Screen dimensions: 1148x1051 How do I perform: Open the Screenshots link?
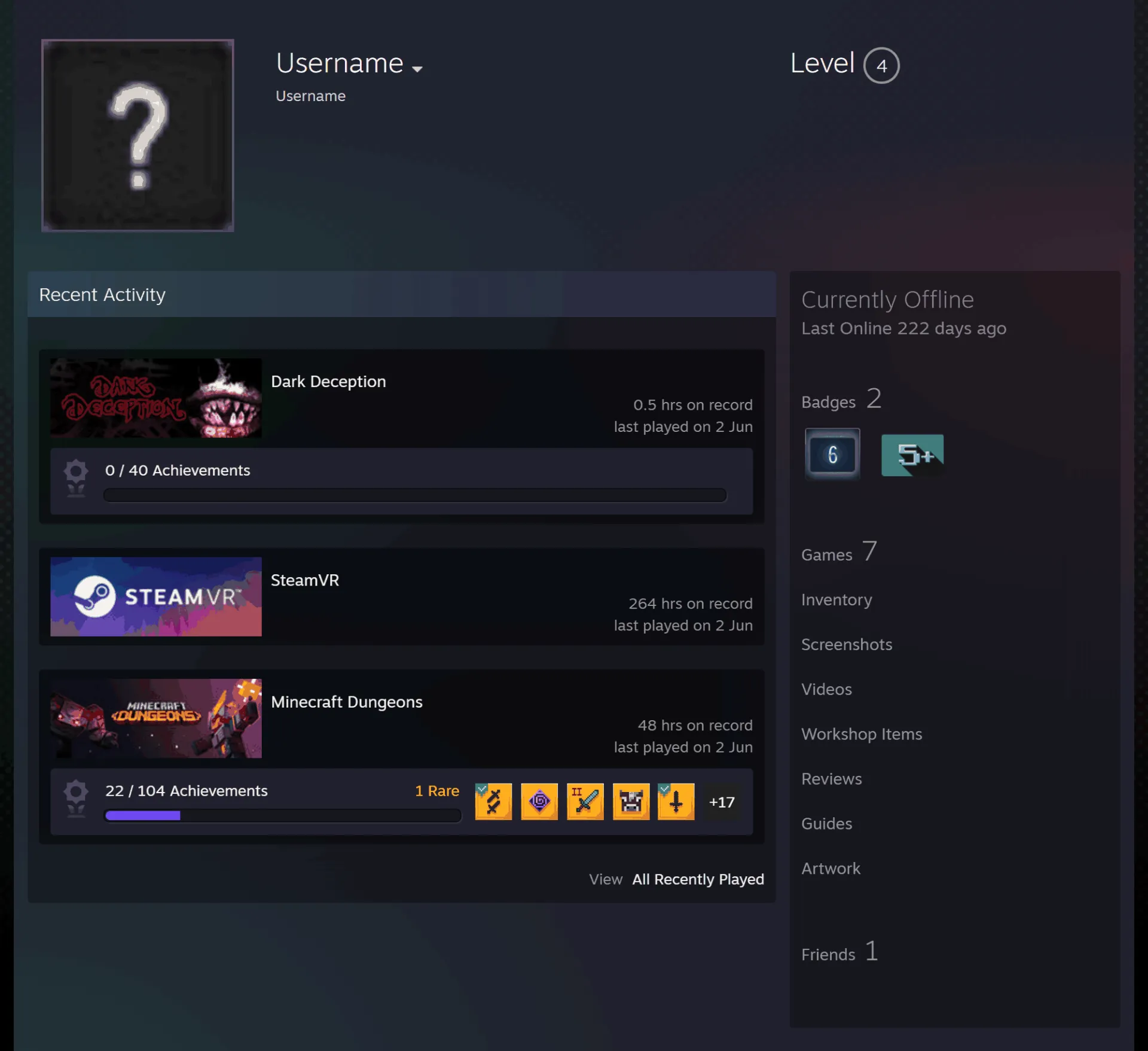[847, 644]
